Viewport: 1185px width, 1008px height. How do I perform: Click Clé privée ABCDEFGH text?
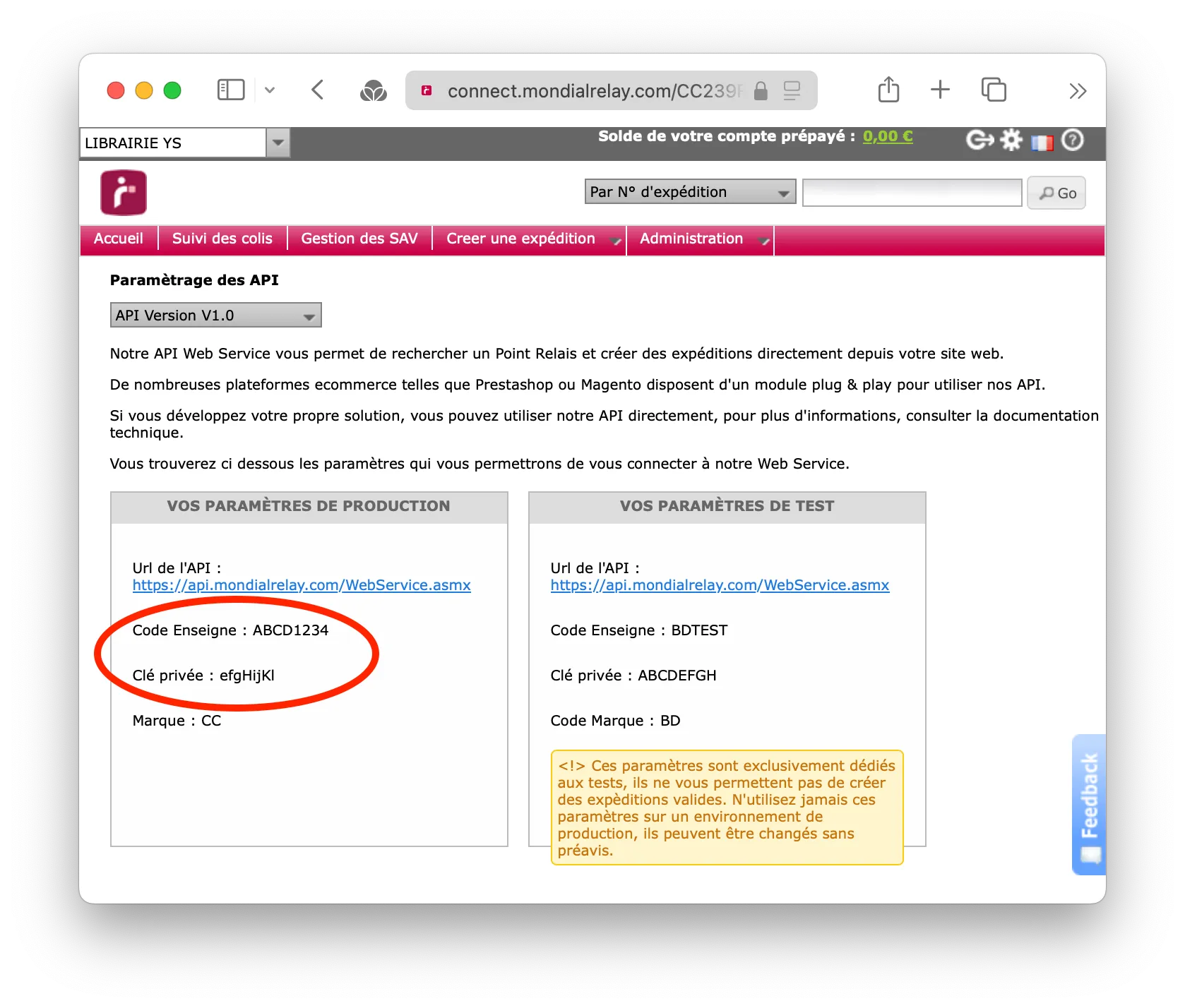click(633, 676)
